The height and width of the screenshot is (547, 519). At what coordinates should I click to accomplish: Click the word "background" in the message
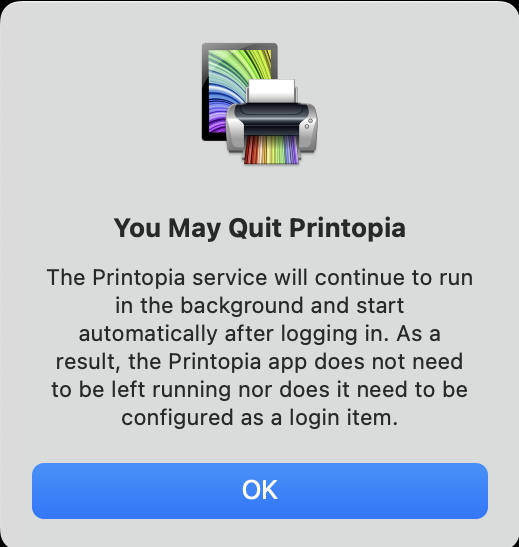[242, 306]
